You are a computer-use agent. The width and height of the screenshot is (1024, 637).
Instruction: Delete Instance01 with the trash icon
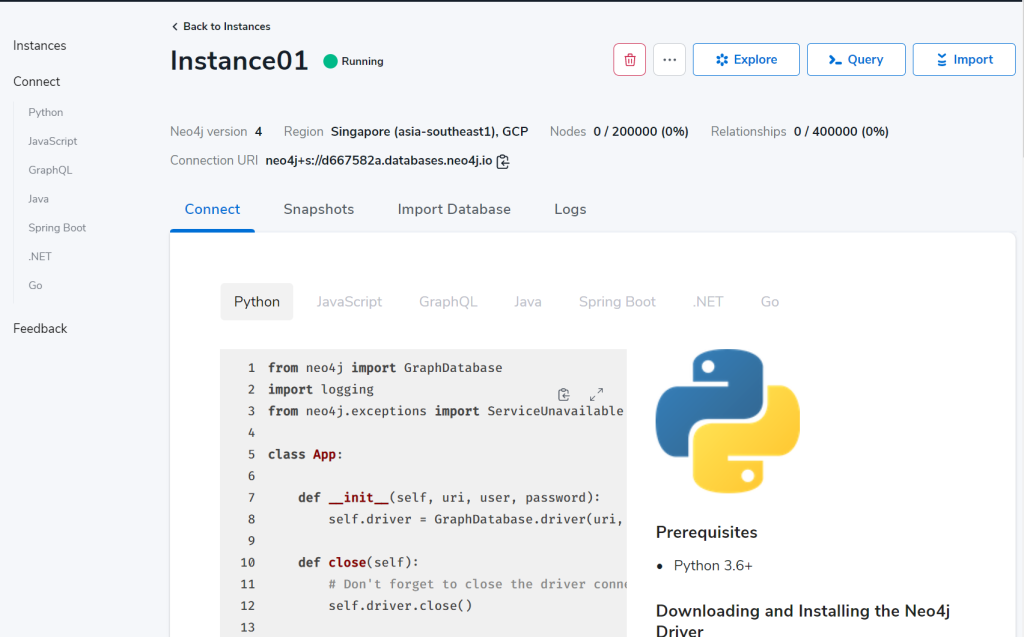click(x=630, y=59)
